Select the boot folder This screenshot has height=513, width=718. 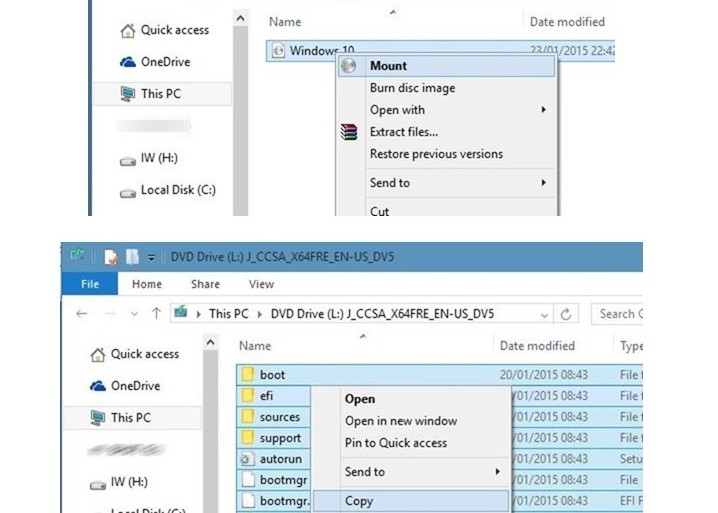click(272, 375)
